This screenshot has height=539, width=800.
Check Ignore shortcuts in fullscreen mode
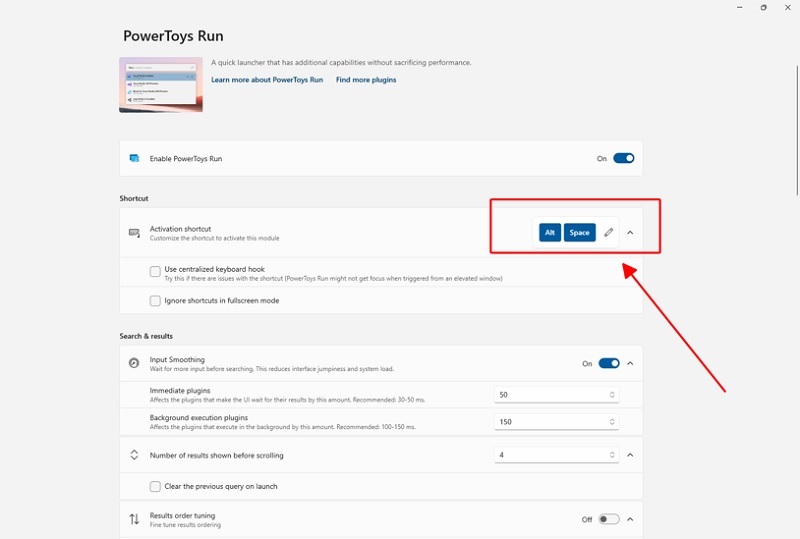click(155, 300)
